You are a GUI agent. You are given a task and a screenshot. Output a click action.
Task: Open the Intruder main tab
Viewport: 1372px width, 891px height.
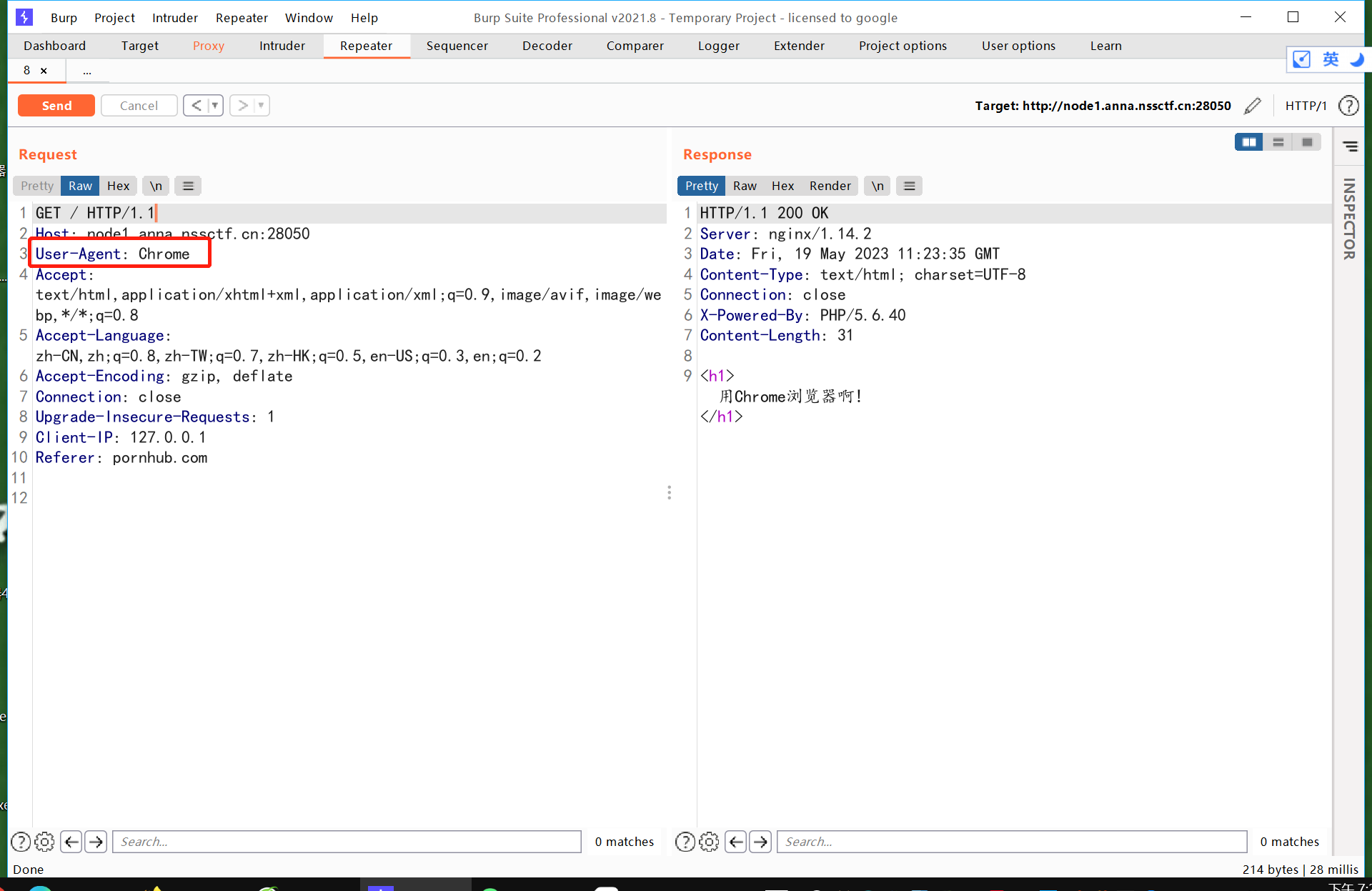point(282,46)
